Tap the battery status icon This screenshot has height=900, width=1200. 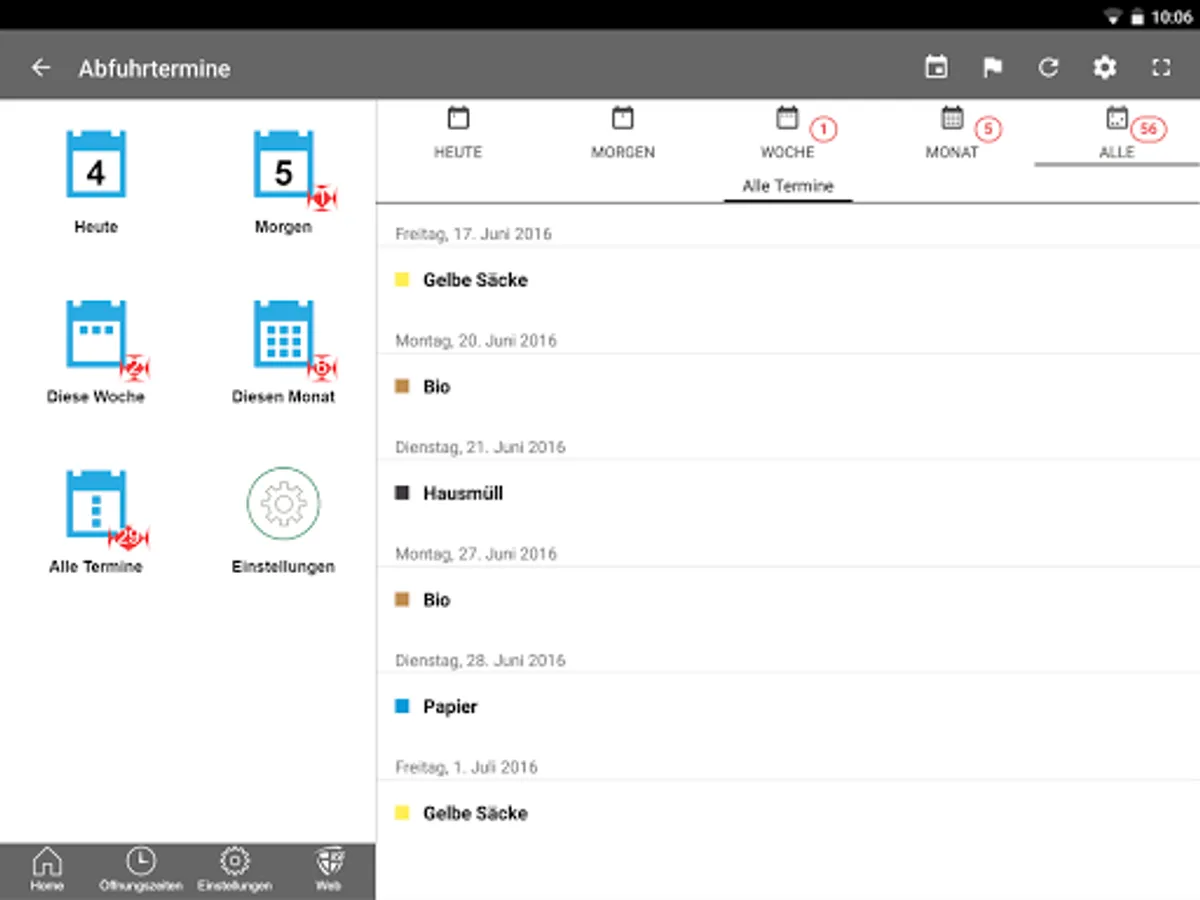(1137, 17)
